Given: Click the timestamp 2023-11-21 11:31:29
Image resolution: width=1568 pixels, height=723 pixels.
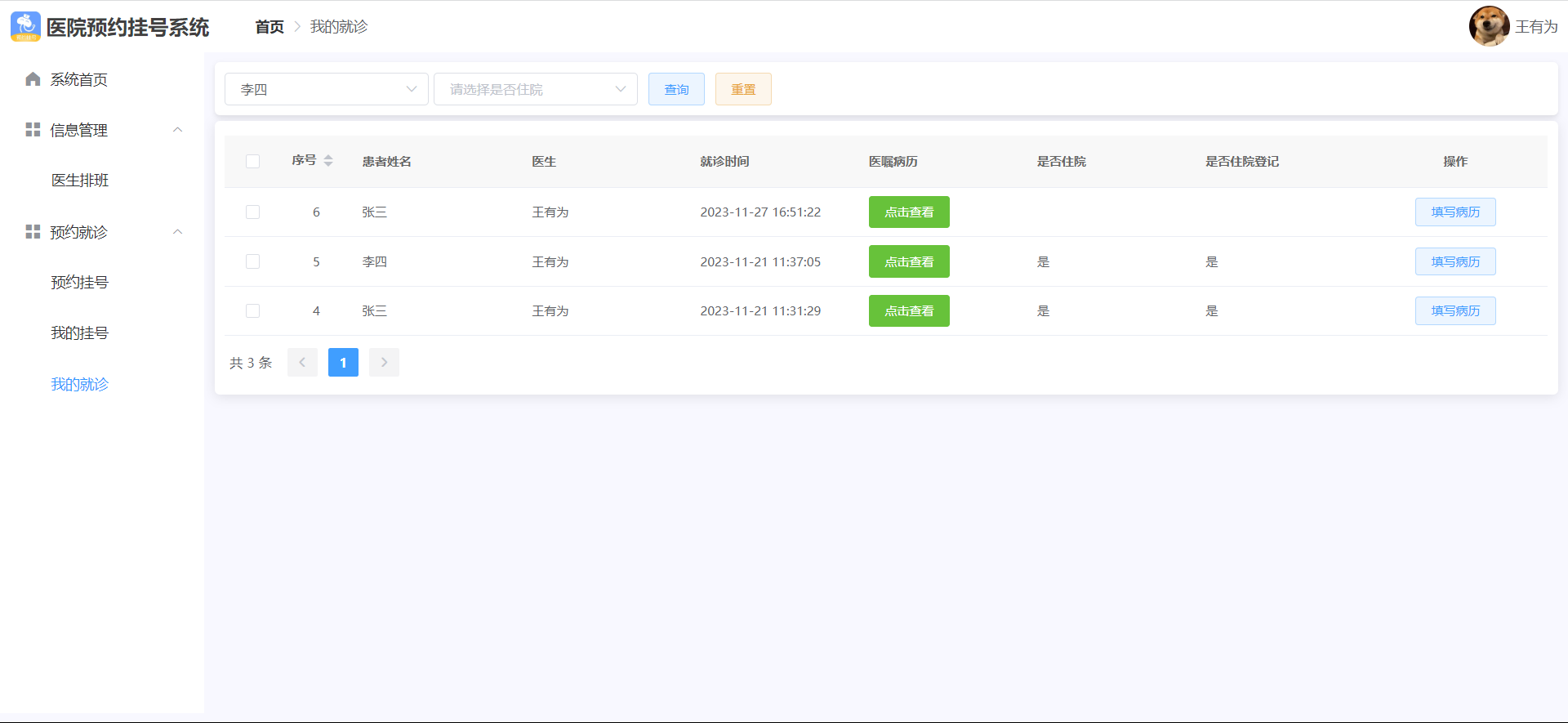Looking at the screenshot, I should (760, 311).
